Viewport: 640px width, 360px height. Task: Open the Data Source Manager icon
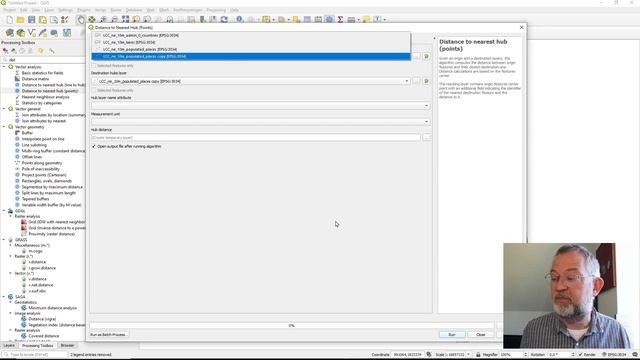pyautogui.click(x=9, y=33)
